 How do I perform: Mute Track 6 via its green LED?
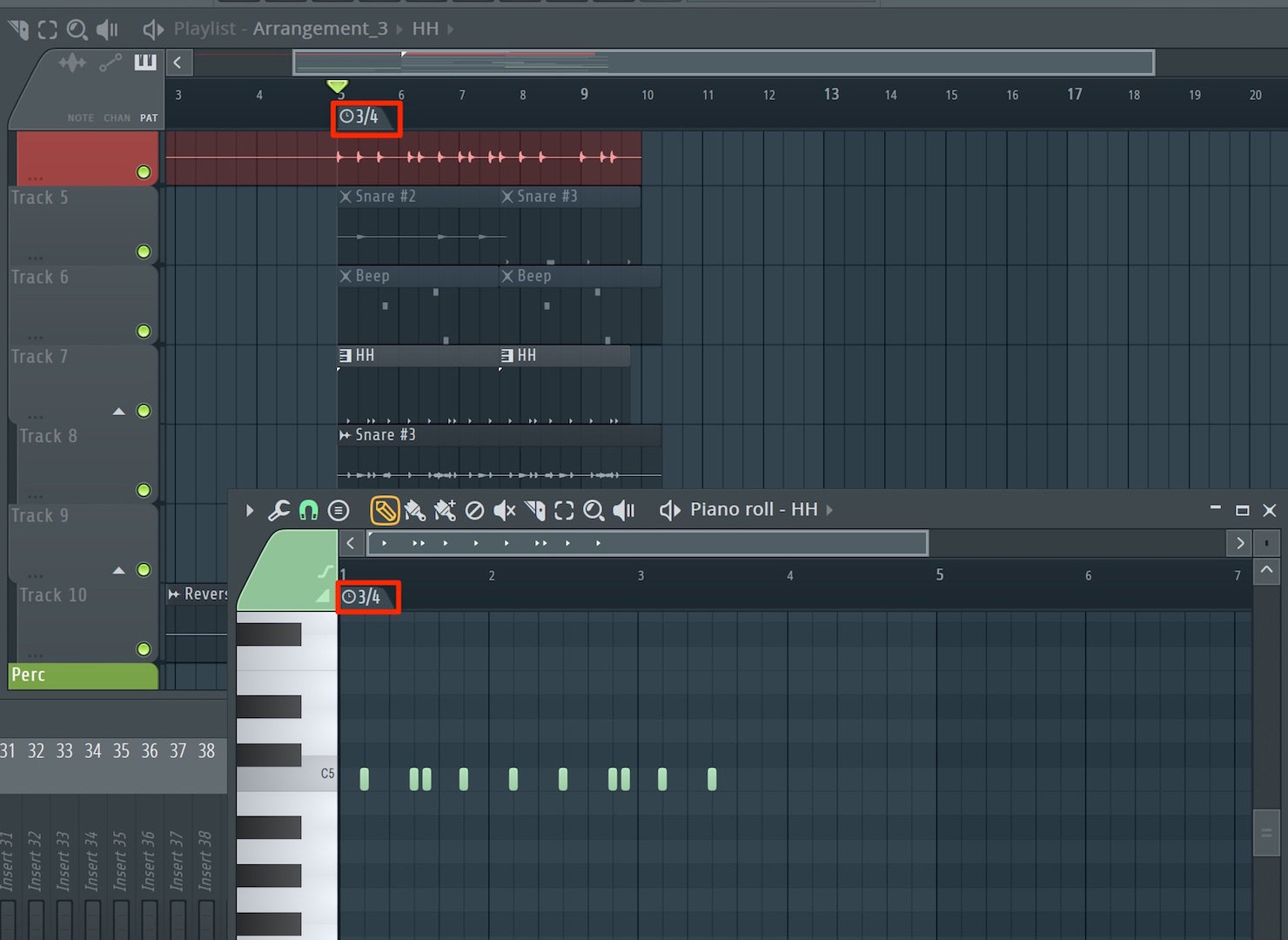pyautogui.click(x=144, y=331)
